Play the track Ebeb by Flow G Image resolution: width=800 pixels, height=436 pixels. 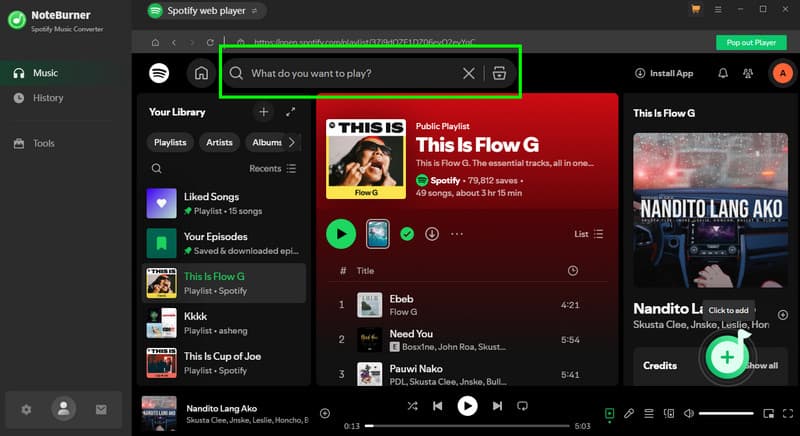click(467, 305)
